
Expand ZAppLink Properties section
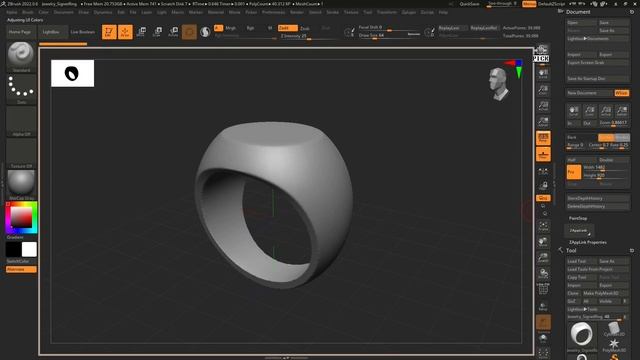tap(588, 242)
